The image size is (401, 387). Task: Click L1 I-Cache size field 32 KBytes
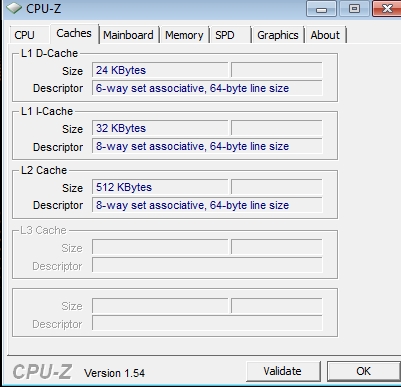pos(160,128)
